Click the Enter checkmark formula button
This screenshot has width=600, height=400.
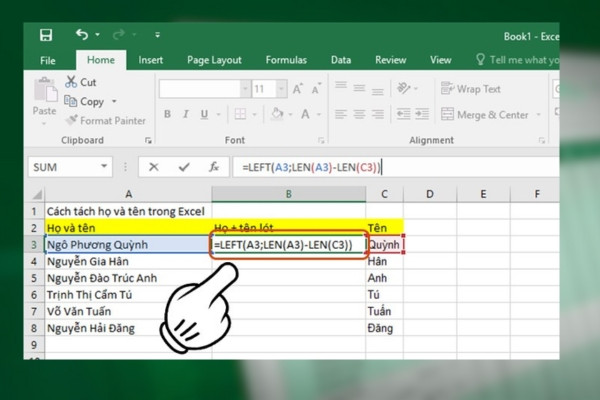184,167
